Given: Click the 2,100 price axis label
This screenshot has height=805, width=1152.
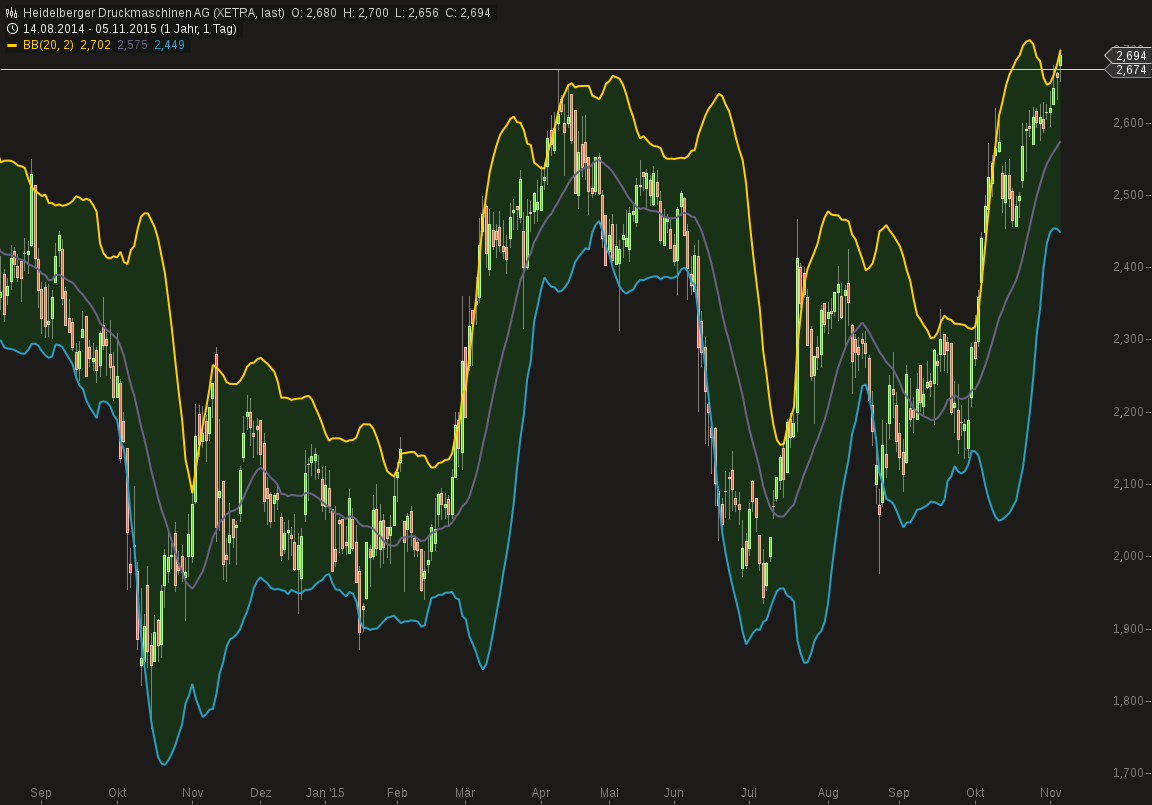Looking at the screenshot, I should tap(1128, 483).
